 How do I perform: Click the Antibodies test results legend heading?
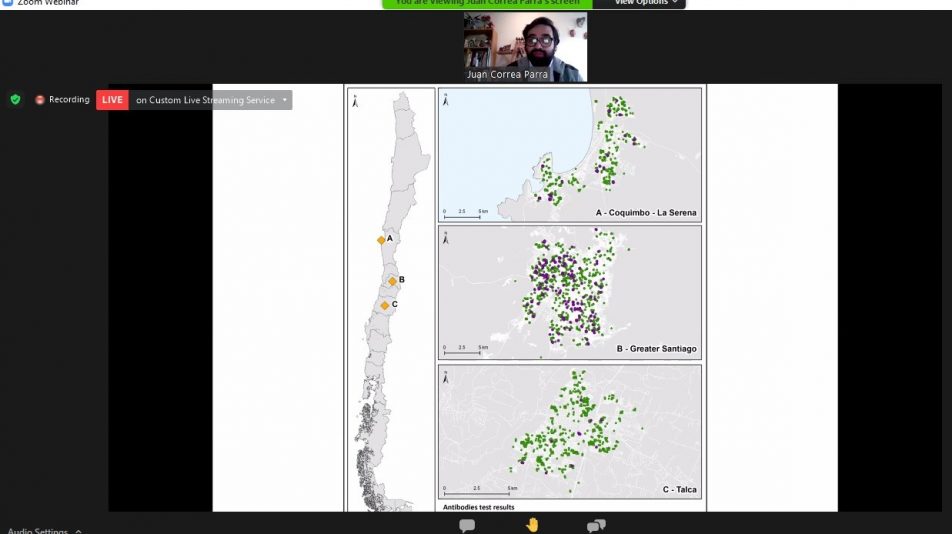pos(479,507)
